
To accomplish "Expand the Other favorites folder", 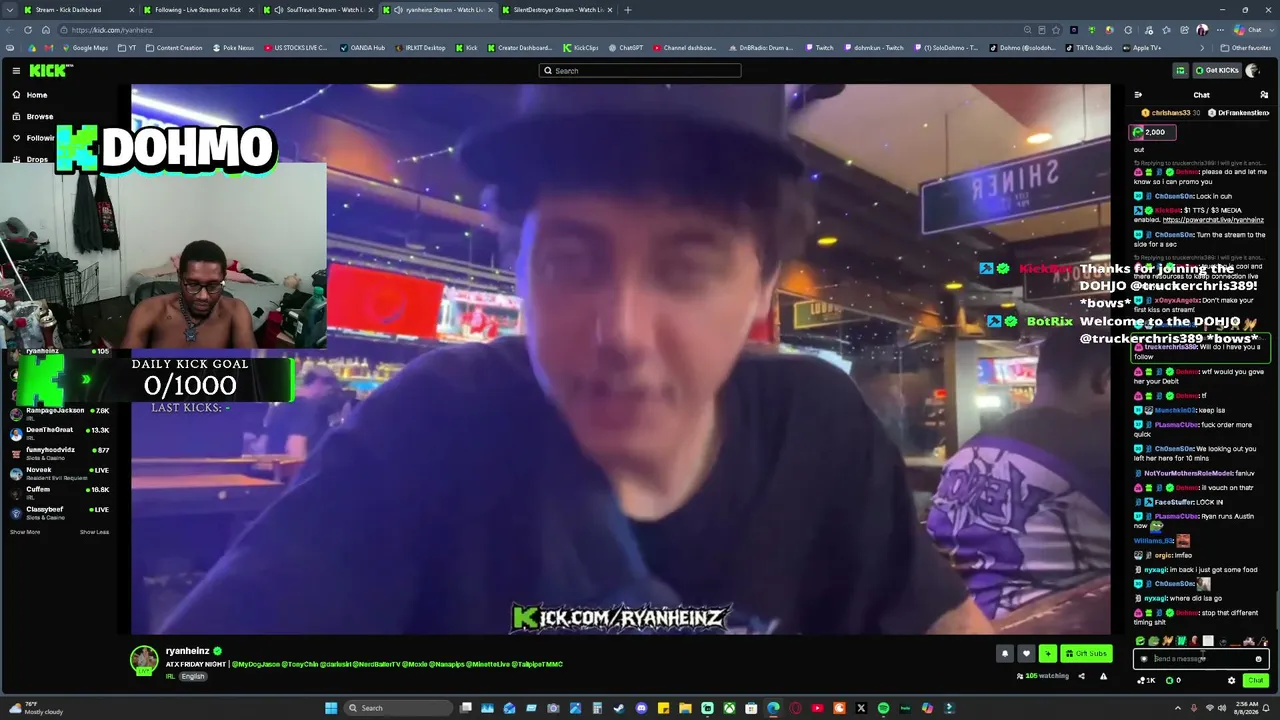I will point(1245,48).
